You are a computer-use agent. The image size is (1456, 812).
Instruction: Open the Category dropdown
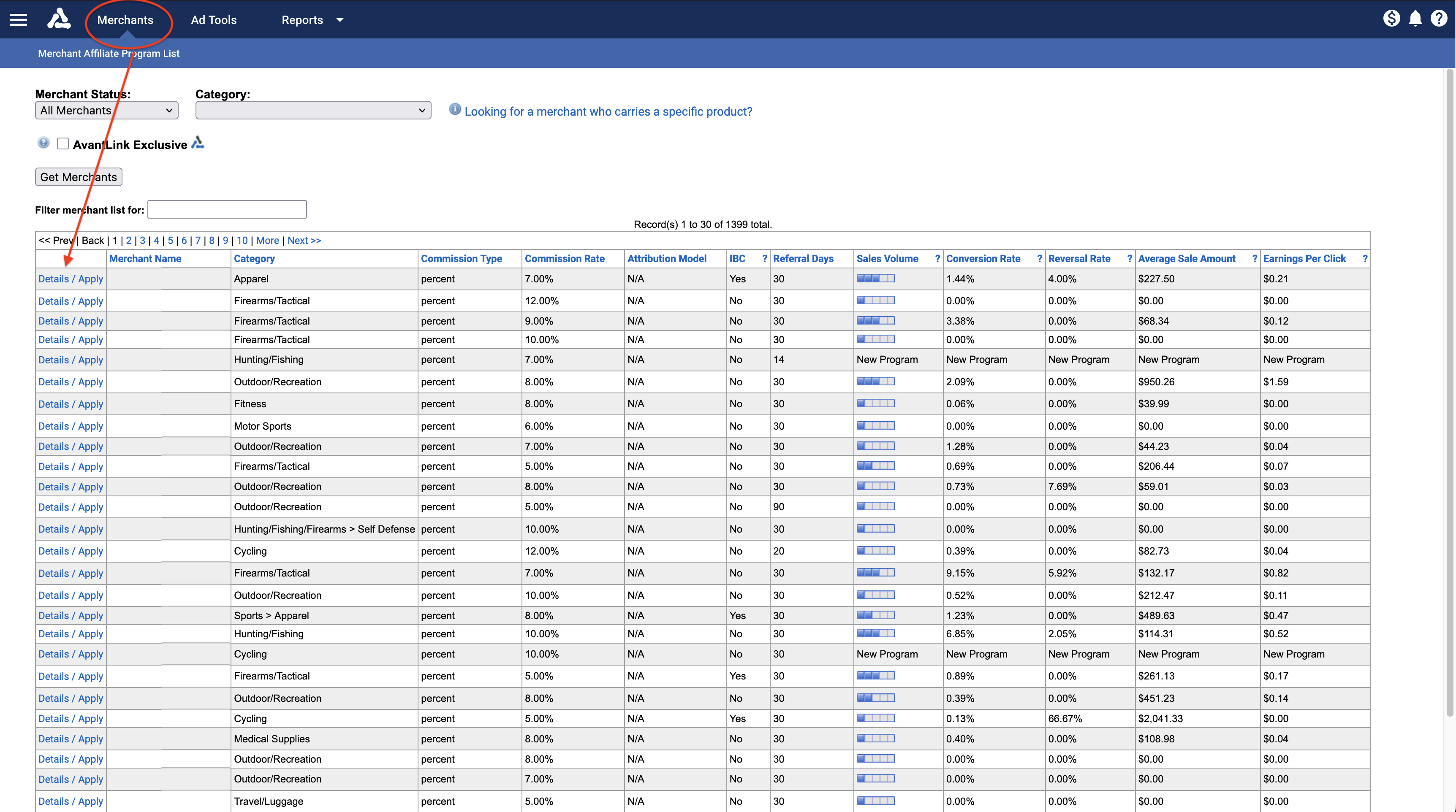tap(313, 110)
